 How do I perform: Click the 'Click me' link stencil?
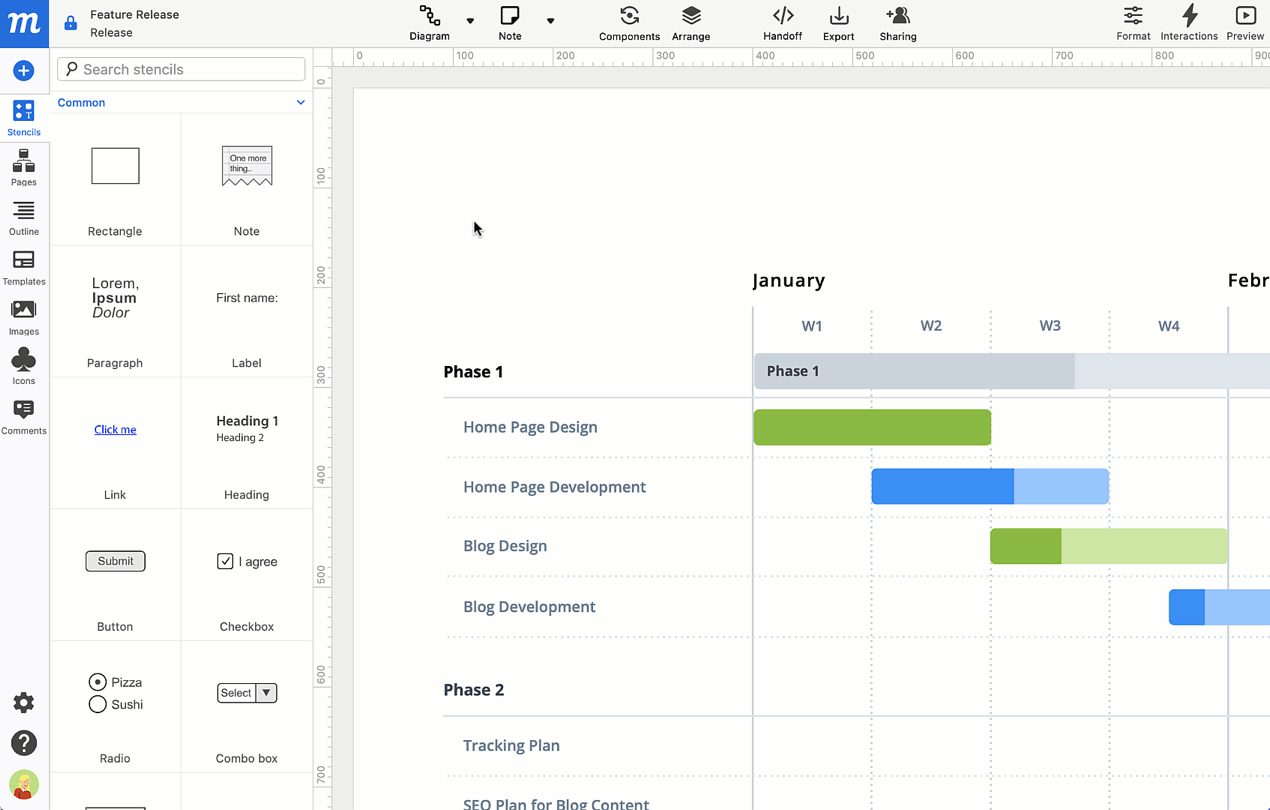point(115,430)
